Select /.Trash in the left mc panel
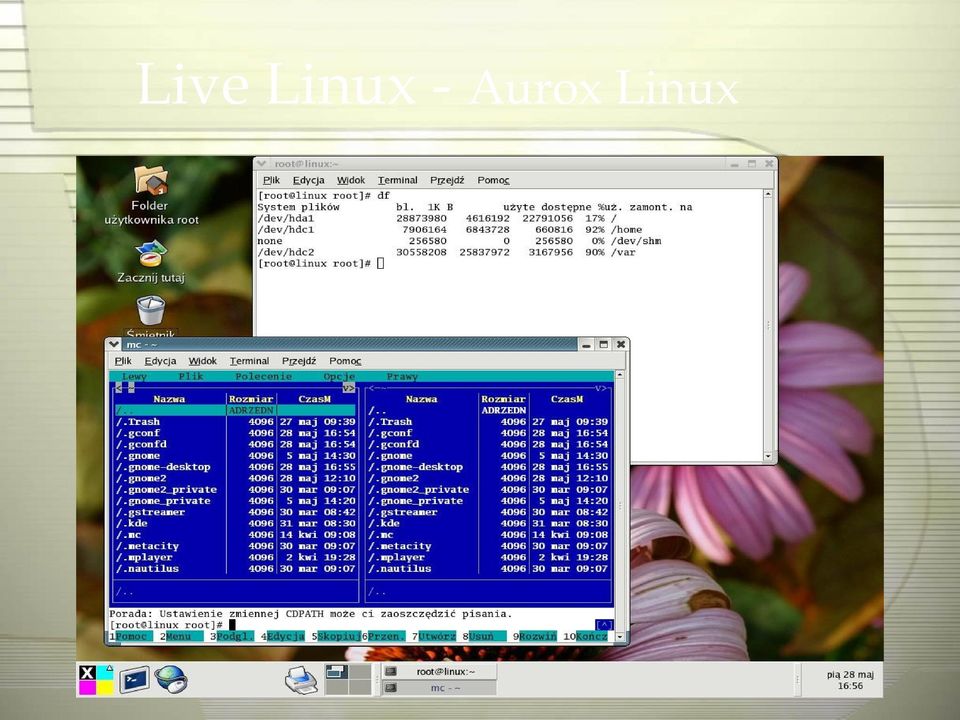 235,422
